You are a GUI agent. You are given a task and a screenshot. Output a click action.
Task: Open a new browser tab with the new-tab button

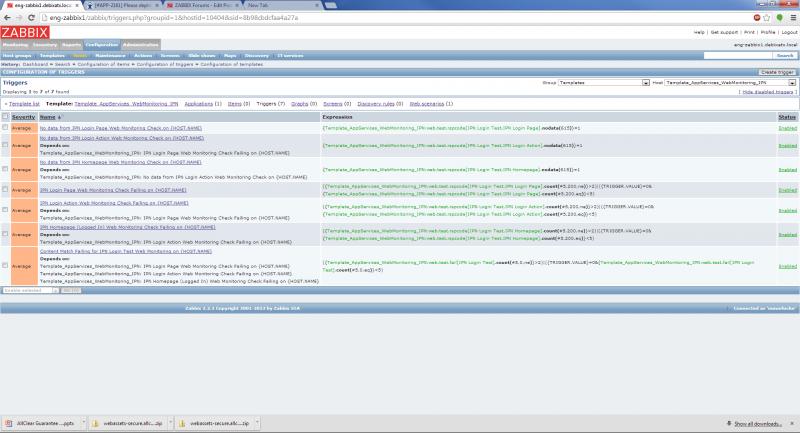pos(331,5)
